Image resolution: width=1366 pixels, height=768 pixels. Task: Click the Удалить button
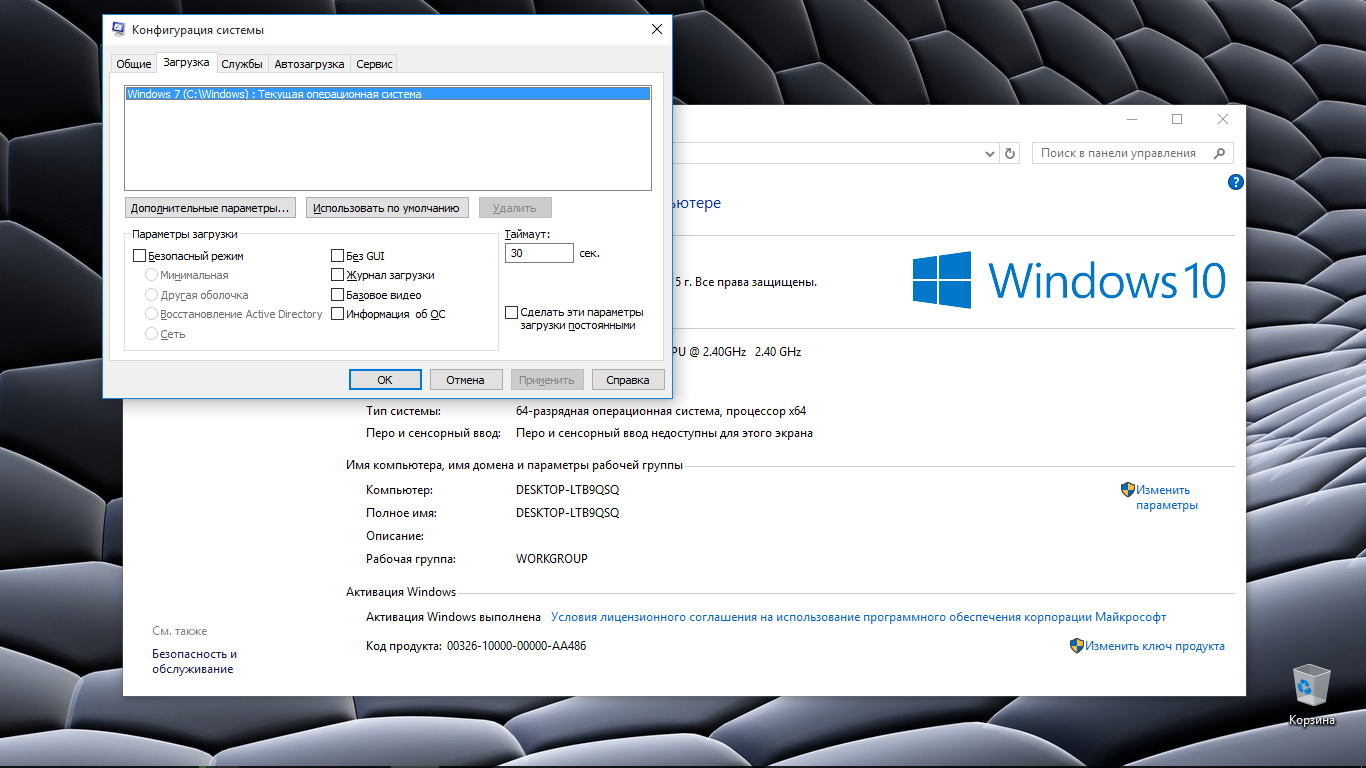pos(515,208)
